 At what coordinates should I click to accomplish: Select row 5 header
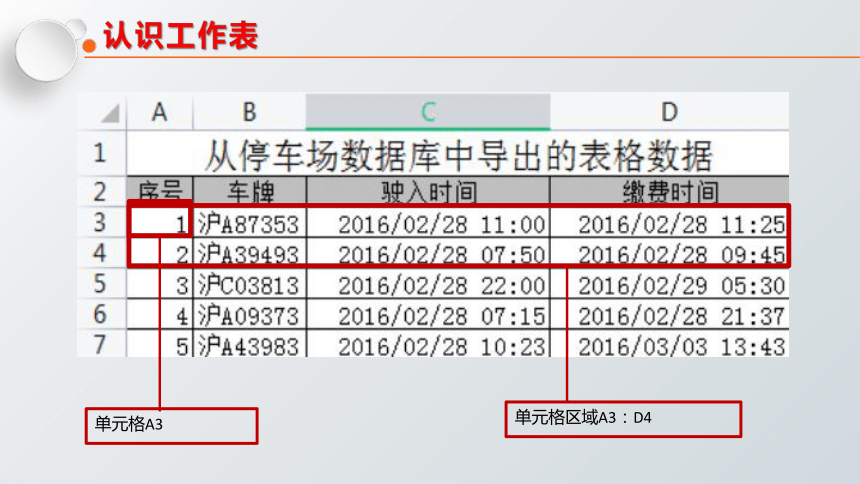[x=101, y=283]
